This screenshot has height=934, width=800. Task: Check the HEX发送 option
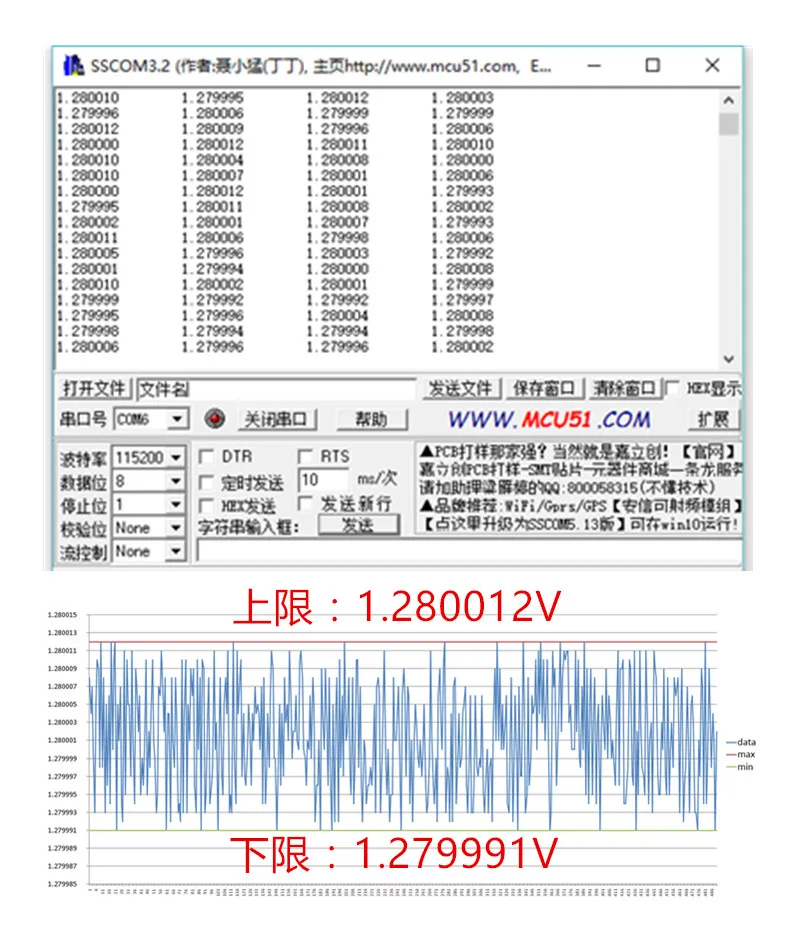[x=206, y=506]
